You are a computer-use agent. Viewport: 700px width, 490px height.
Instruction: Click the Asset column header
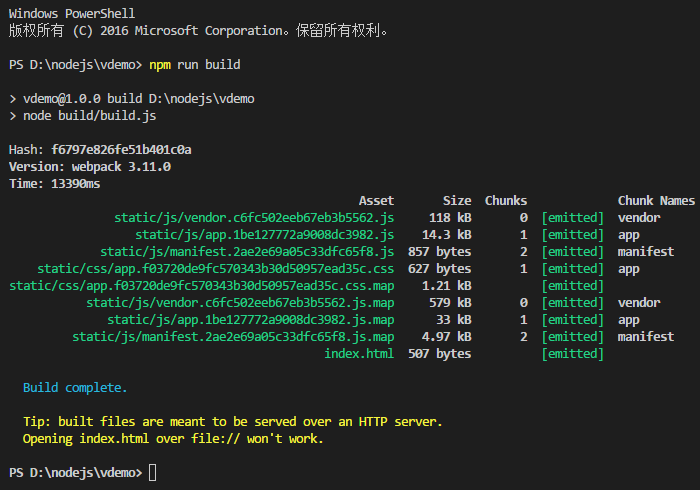[x=376, y=201]
